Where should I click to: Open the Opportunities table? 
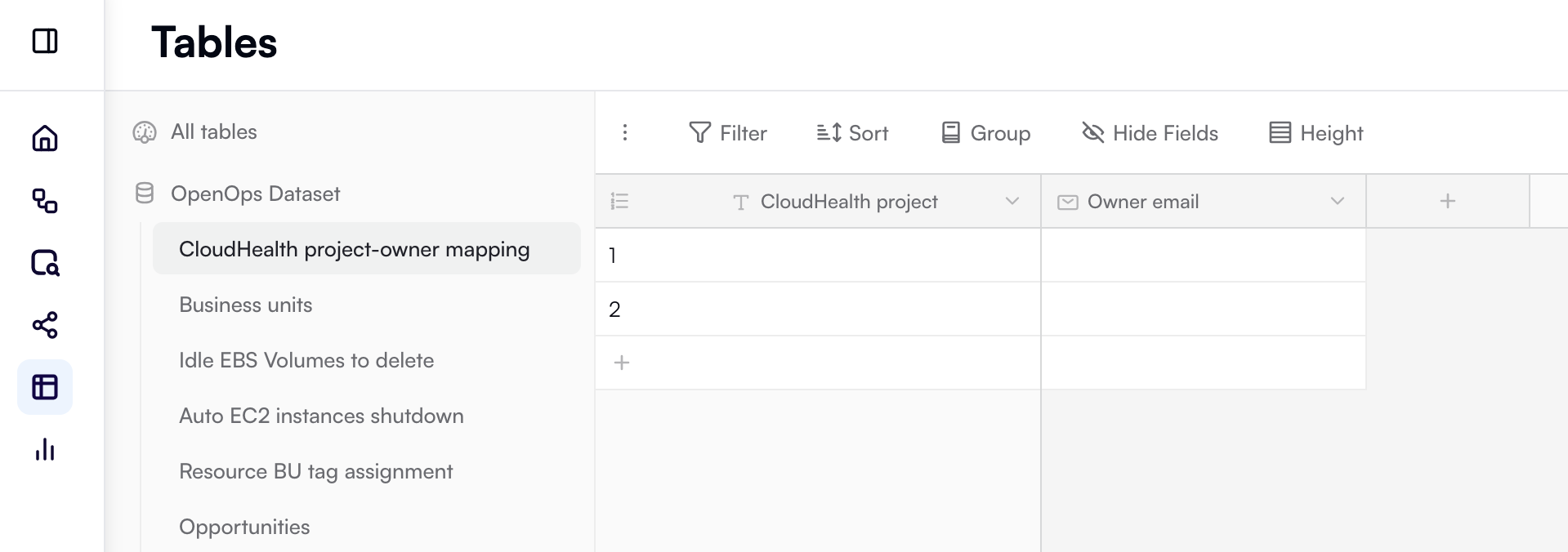click(x=244, y=527)
